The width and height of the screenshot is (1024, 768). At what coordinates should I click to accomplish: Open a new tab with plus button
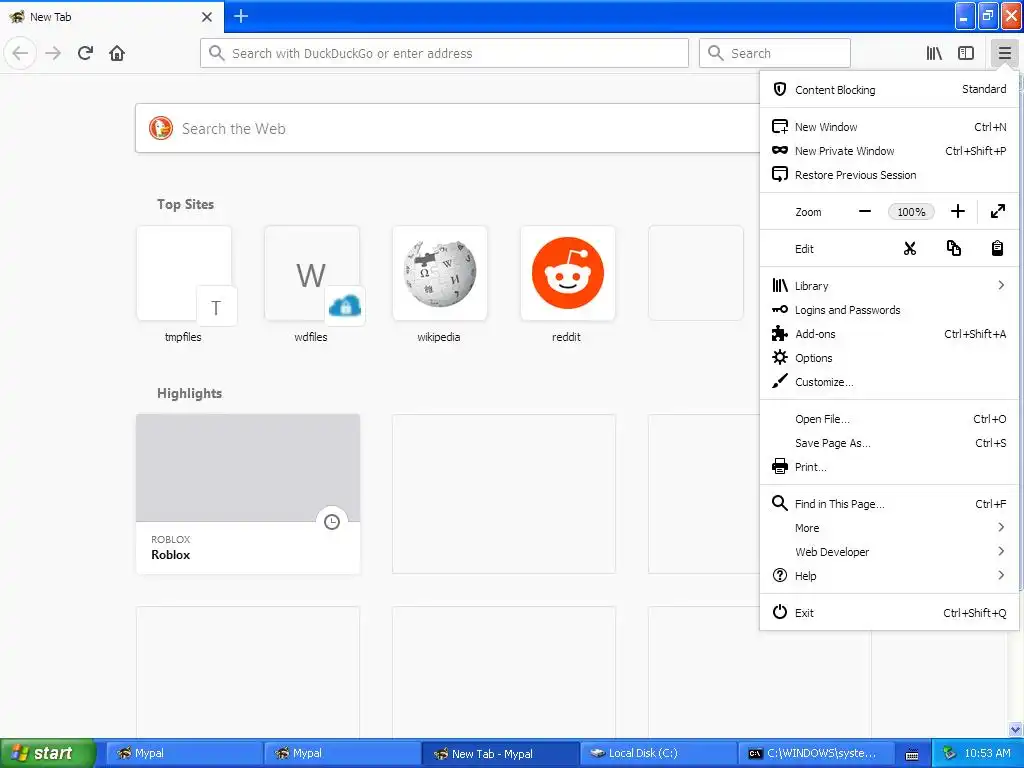tap(241, 16)
